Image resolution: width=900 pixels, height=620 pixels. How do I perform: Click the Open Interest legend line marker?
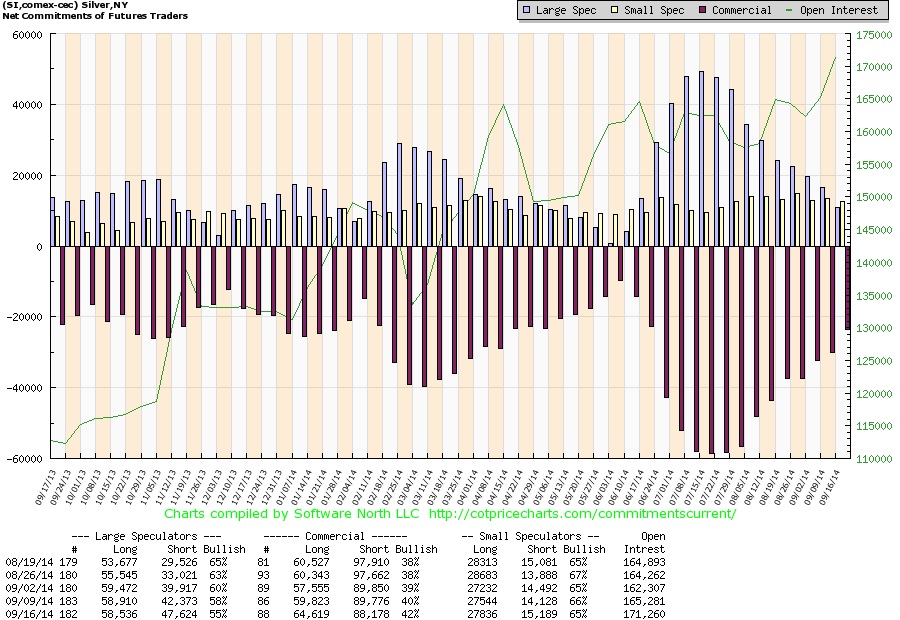coord(790,10)
